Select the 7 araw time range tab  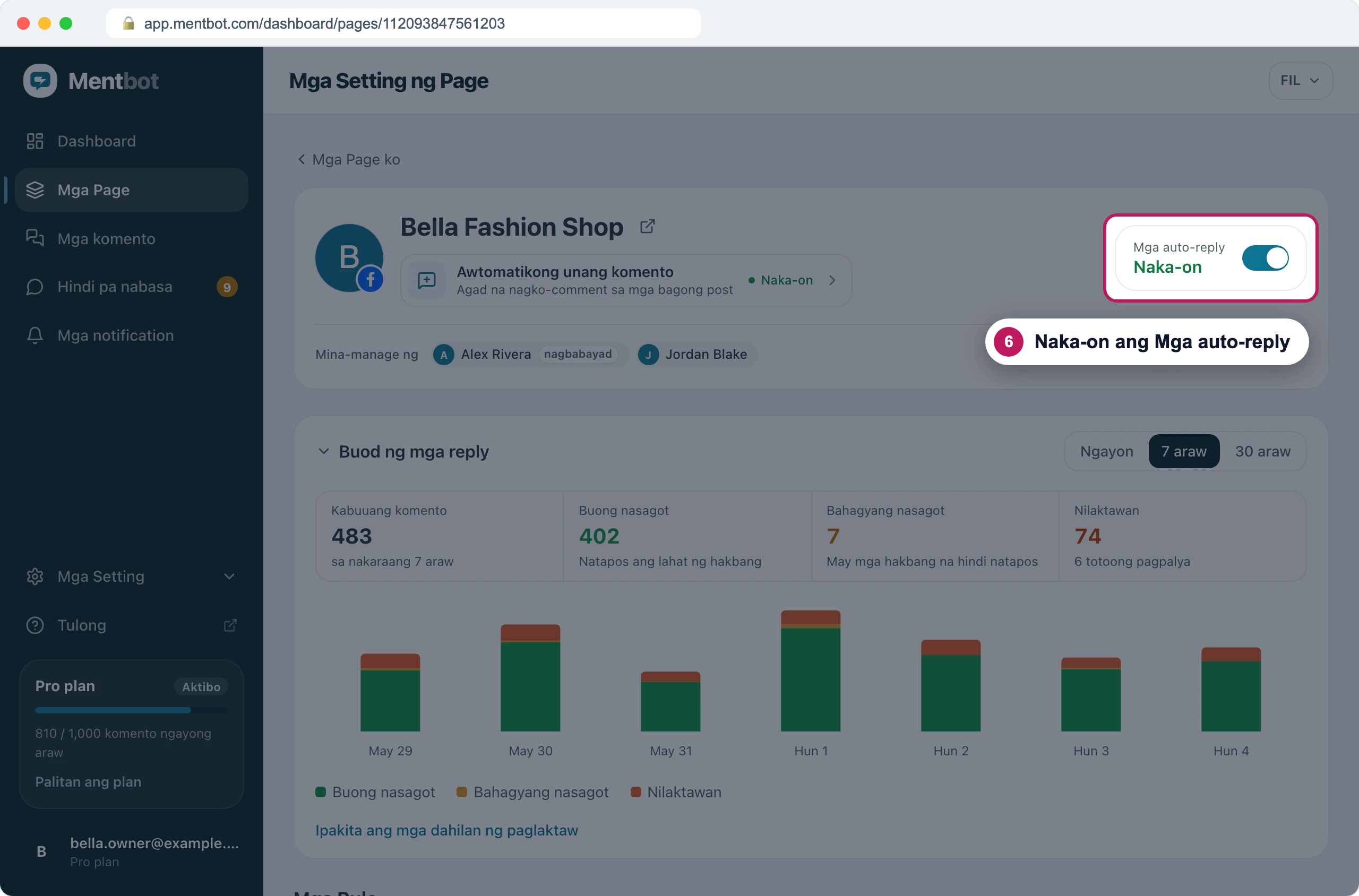pyautogui.click(x=1184, y=451)
